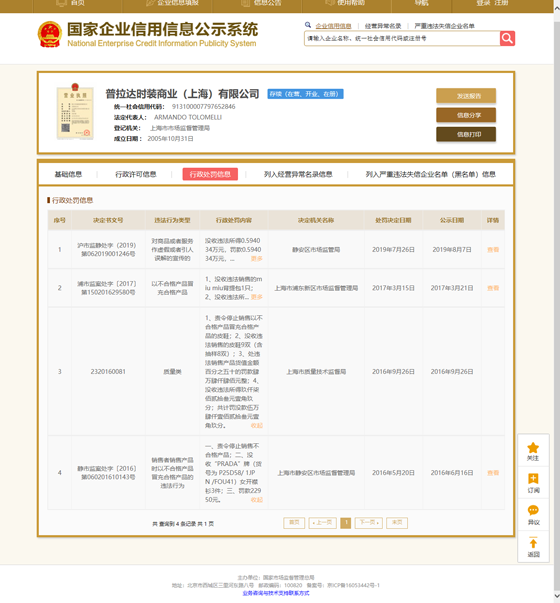Click the 返回 up arrow icon

(x=533, y=543)
